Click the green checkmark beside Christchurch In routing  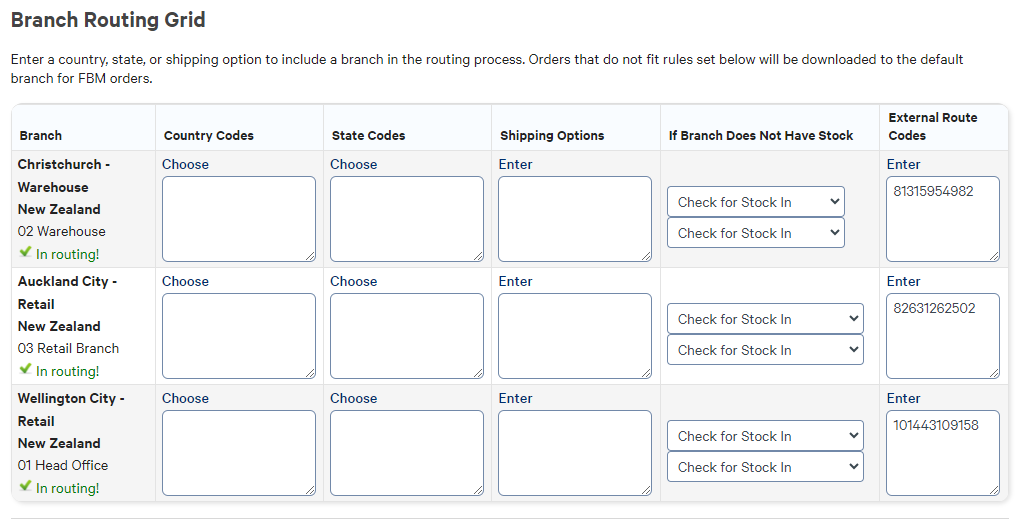[26, 253]
